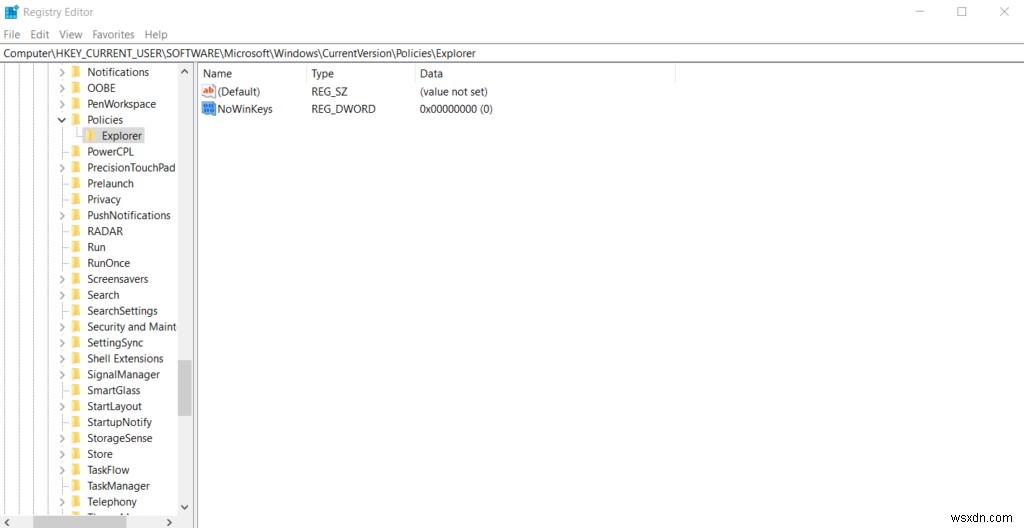
Task: Expand the PrecisionTouchPad key
Action: (x=61, y=167)
